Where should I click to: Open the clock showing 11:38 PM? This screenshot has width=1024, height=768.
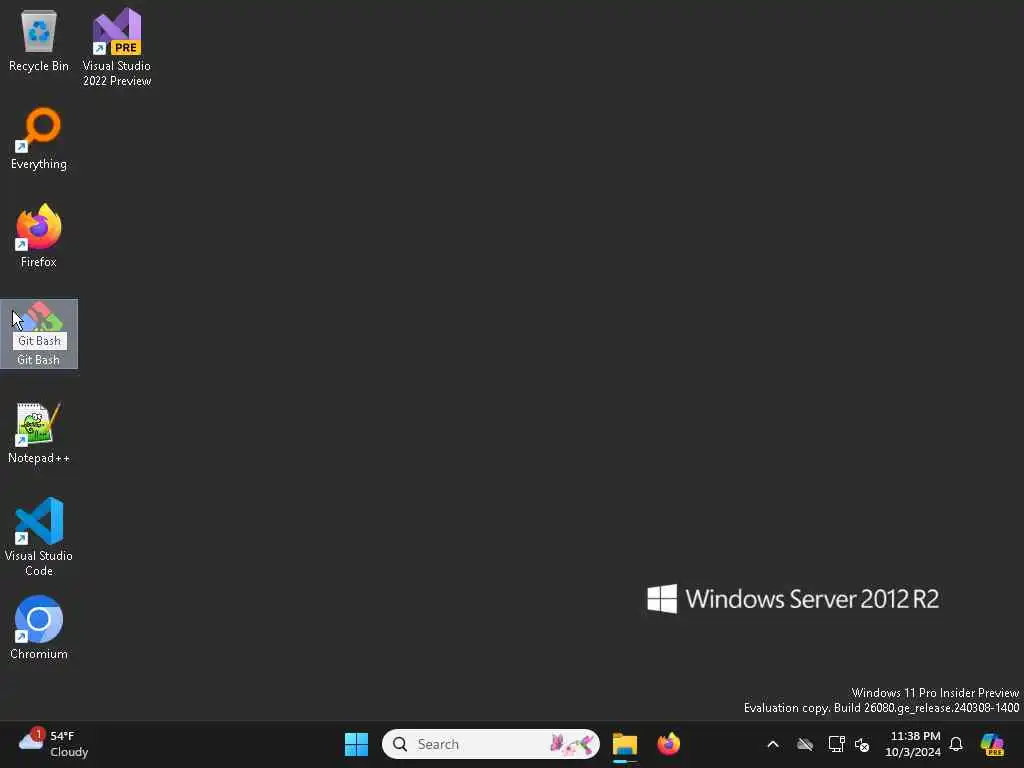913,744
